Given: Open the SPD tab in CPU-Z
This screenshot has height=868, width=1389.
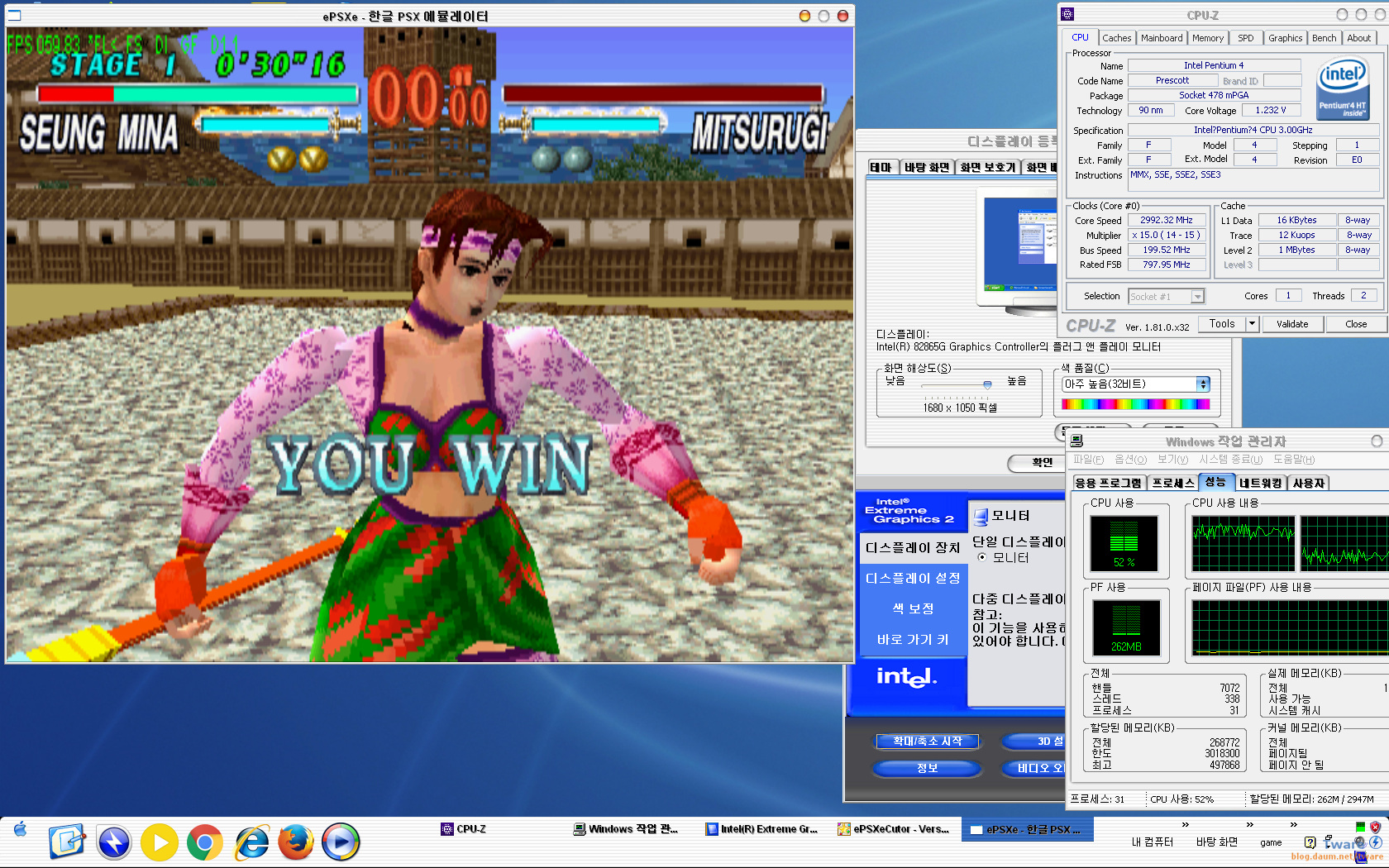Looking at the screenshot, I should [1246, 38].
